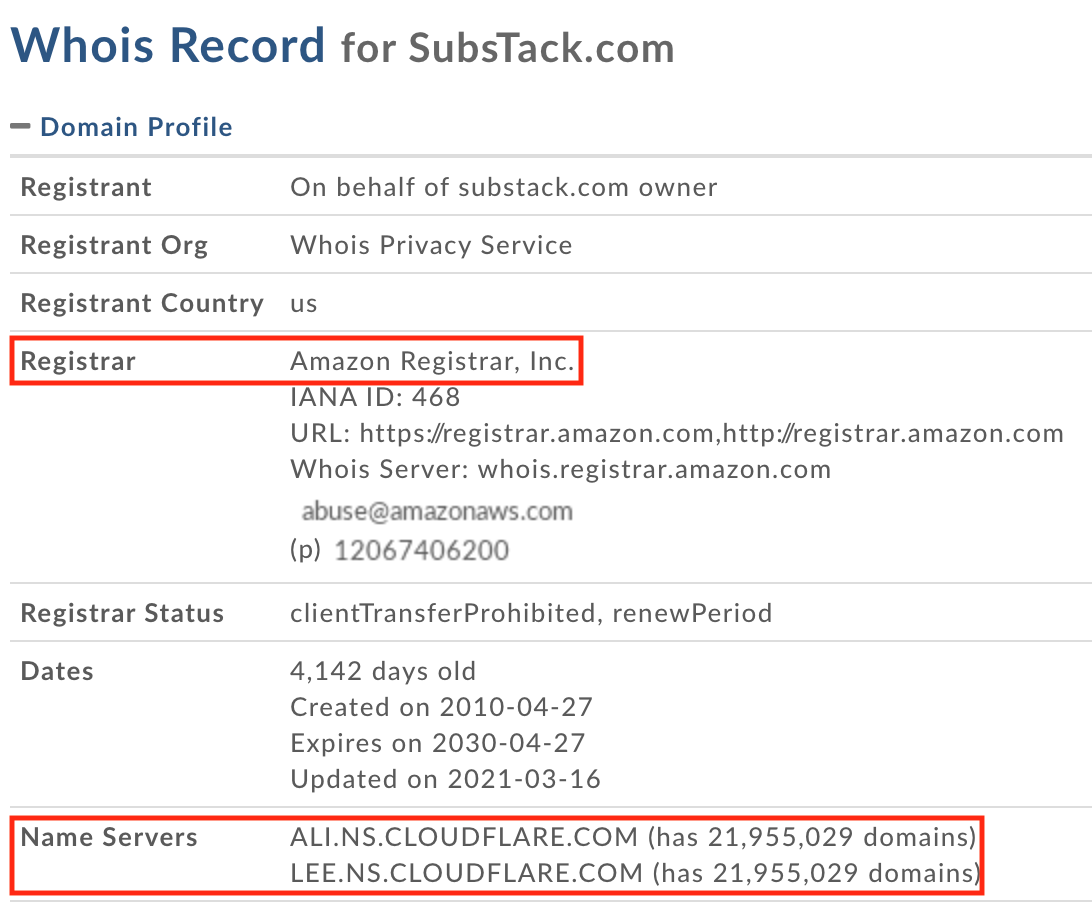Click the registrar phone number 12067406200
The height and width of the screenshot is (910, 1092).
pyautogui.click(x=421, y=550)
